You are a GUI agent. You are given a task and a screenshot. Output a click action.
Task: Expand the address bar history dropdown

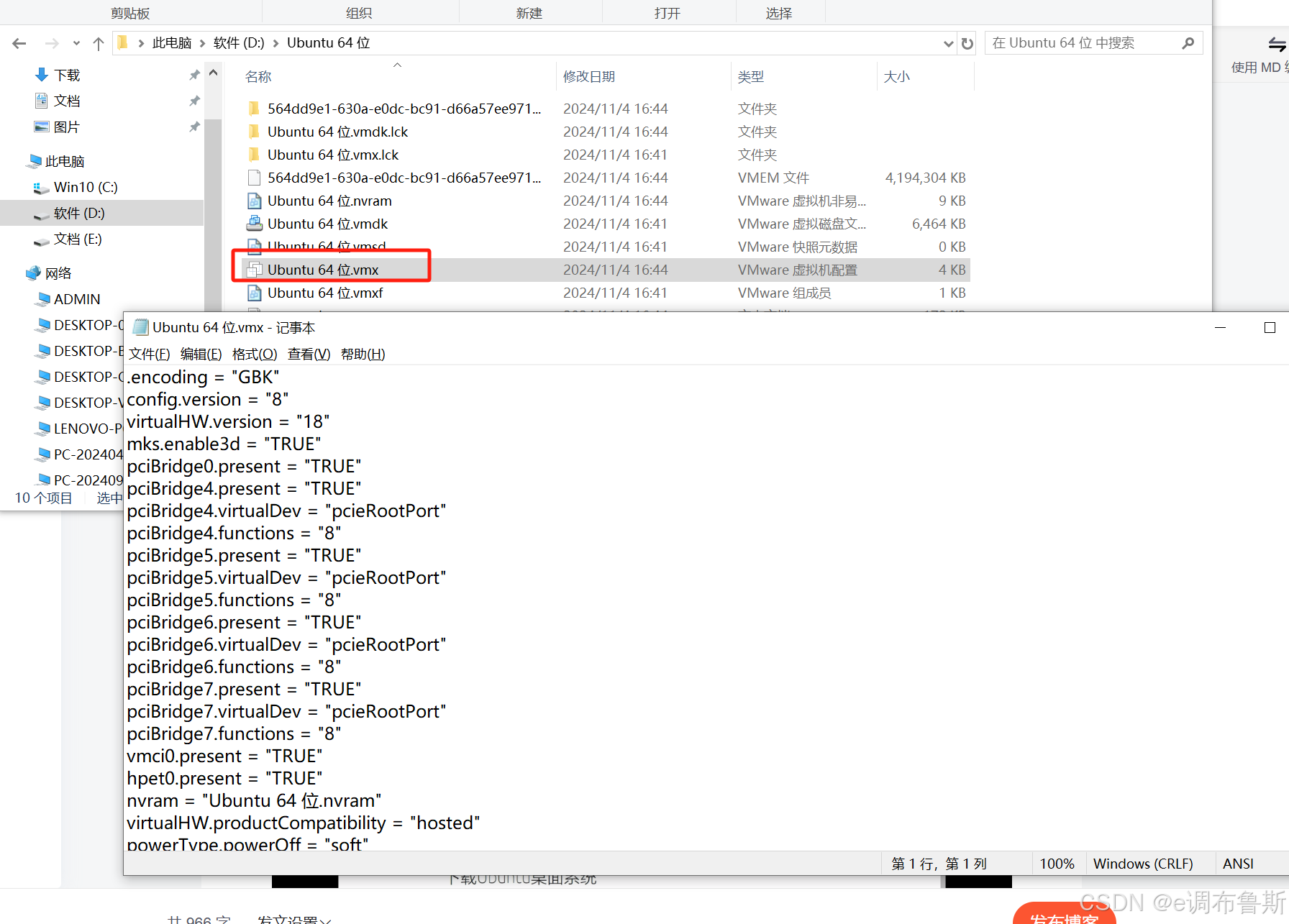point(948,44)
